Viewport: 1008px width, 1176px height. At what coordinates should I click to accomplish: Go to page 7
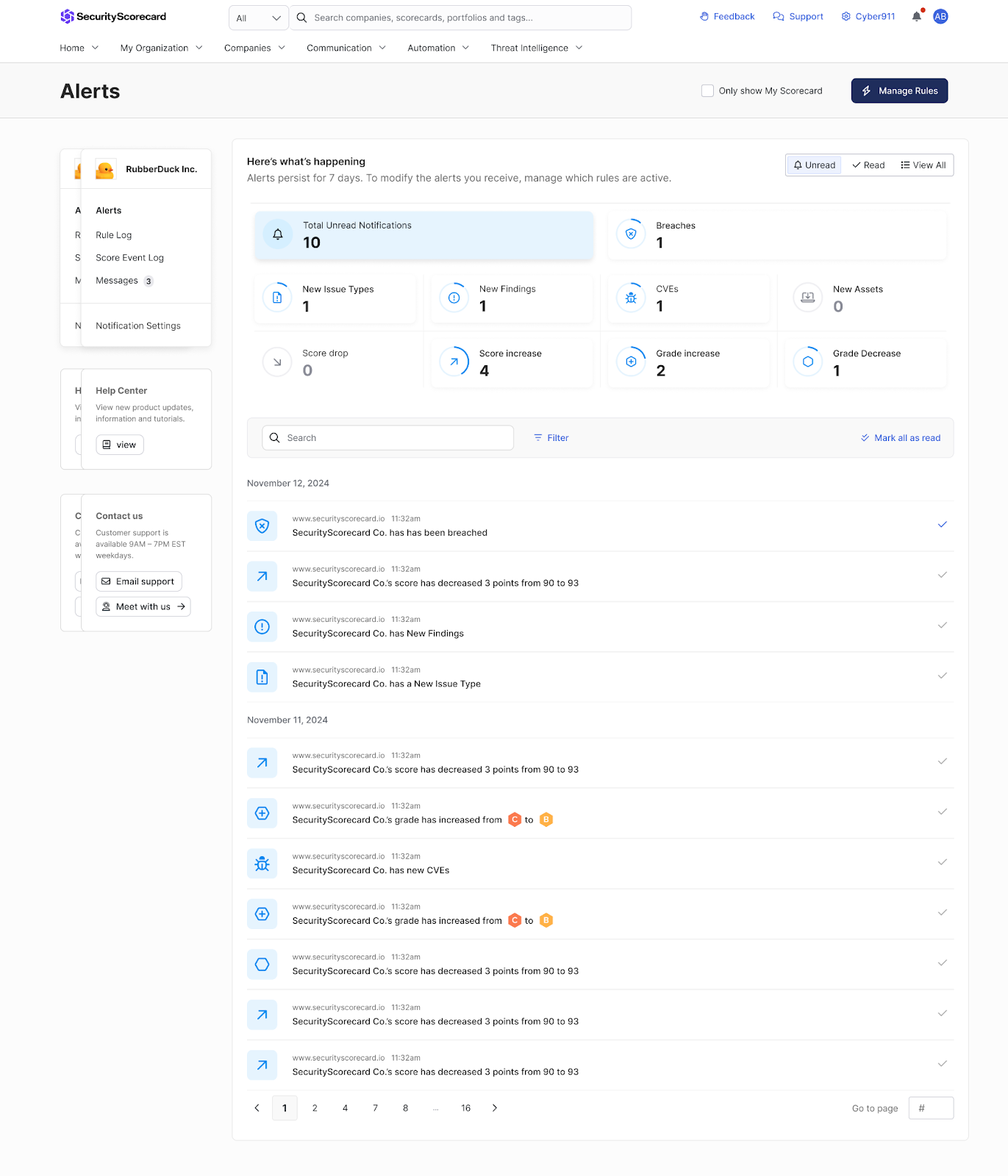coord(375,1108)
